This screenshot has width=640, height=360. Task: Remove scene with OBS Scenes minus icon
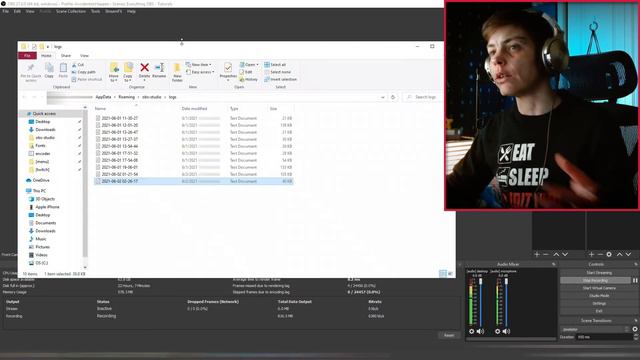click(x=546, y=254)
